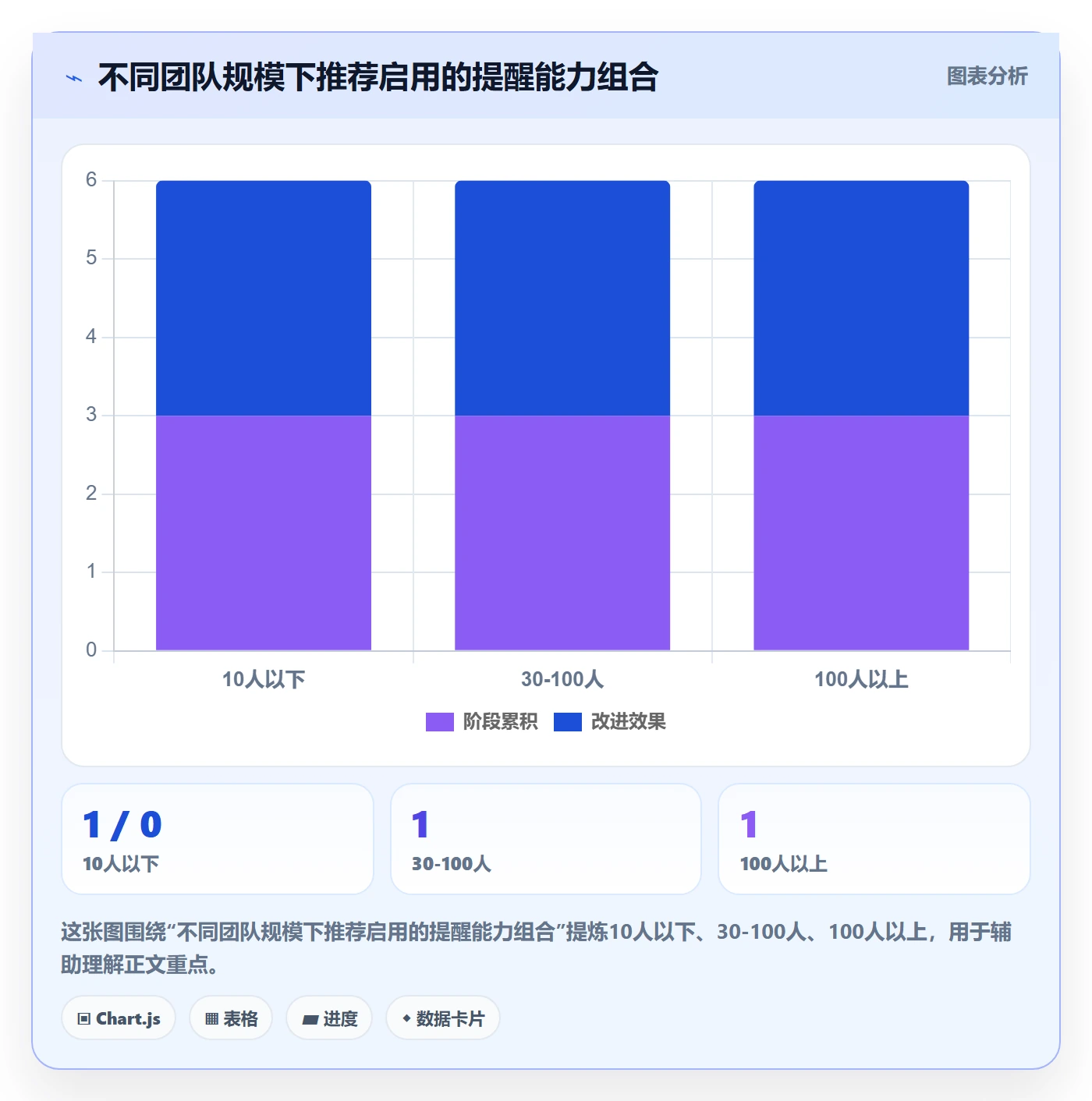Click the y-axis value 6

(91, 180)
